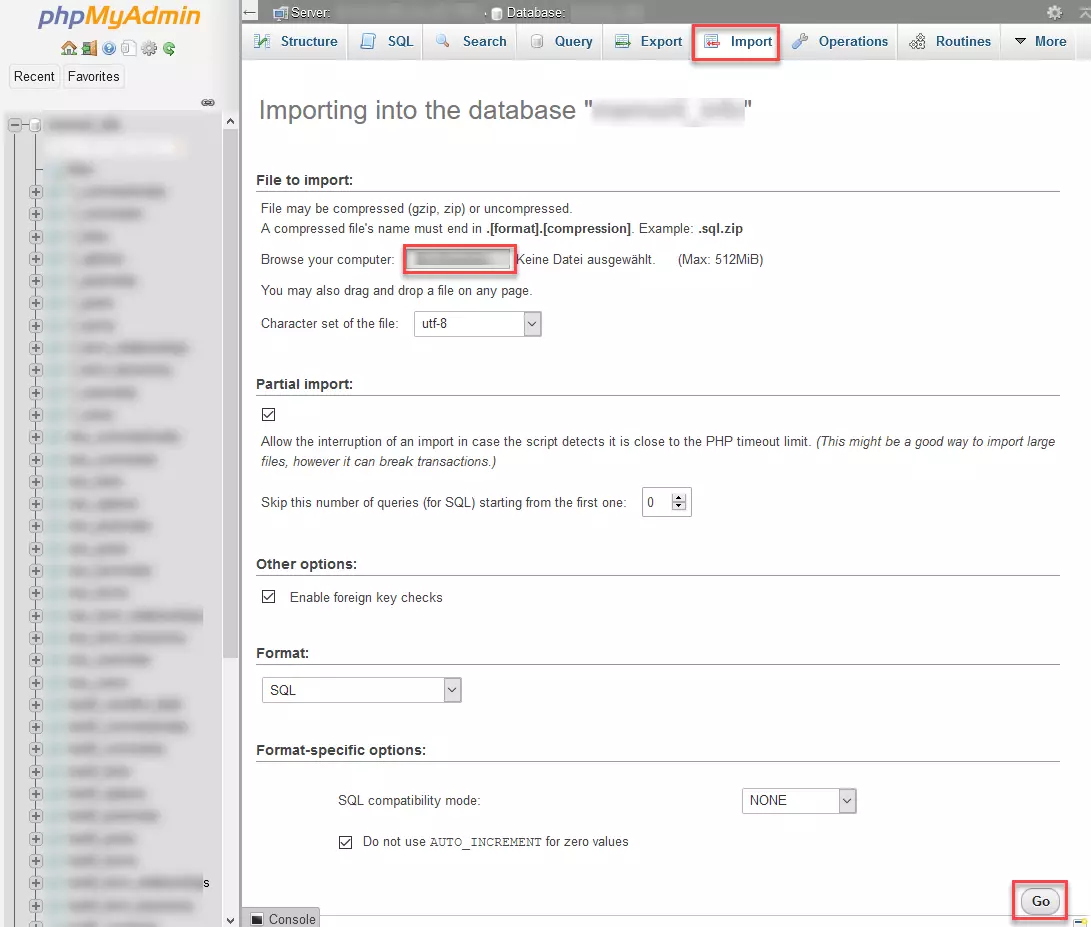Open the phpMyAdmin documentation help icon
This screenshot has height=927, width=1091.
[109, 48]
